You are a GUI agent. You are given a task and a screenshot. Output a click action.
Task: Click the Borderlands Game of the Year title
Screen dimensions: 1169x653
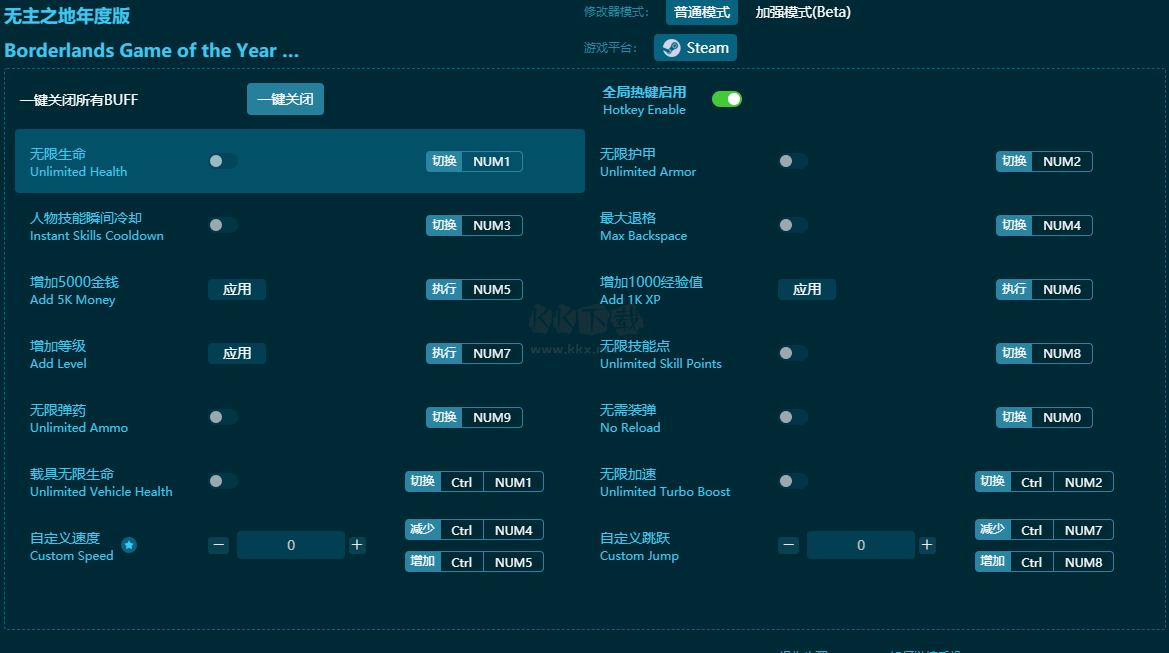click(151, 51)
